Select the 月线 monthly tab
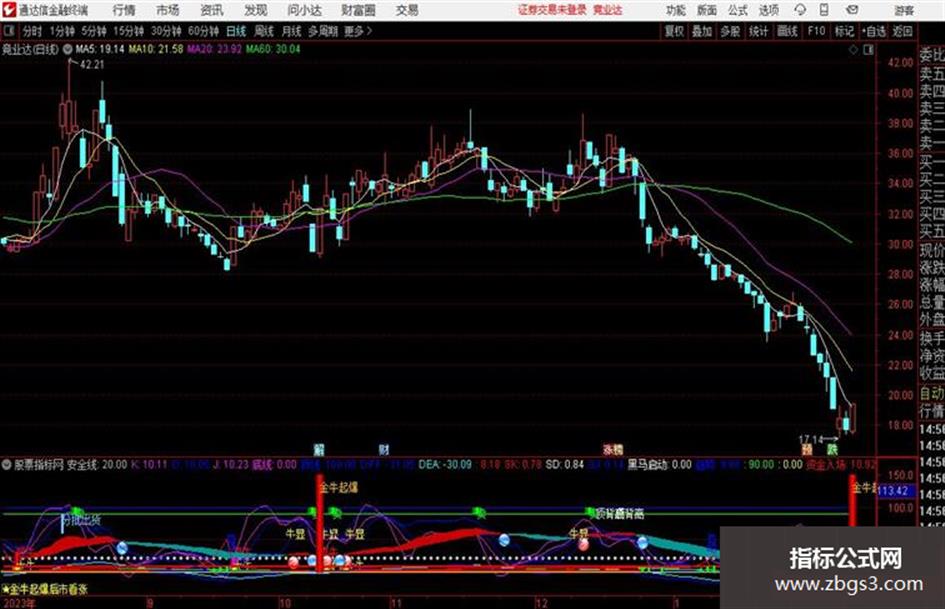 click(292, 31)
